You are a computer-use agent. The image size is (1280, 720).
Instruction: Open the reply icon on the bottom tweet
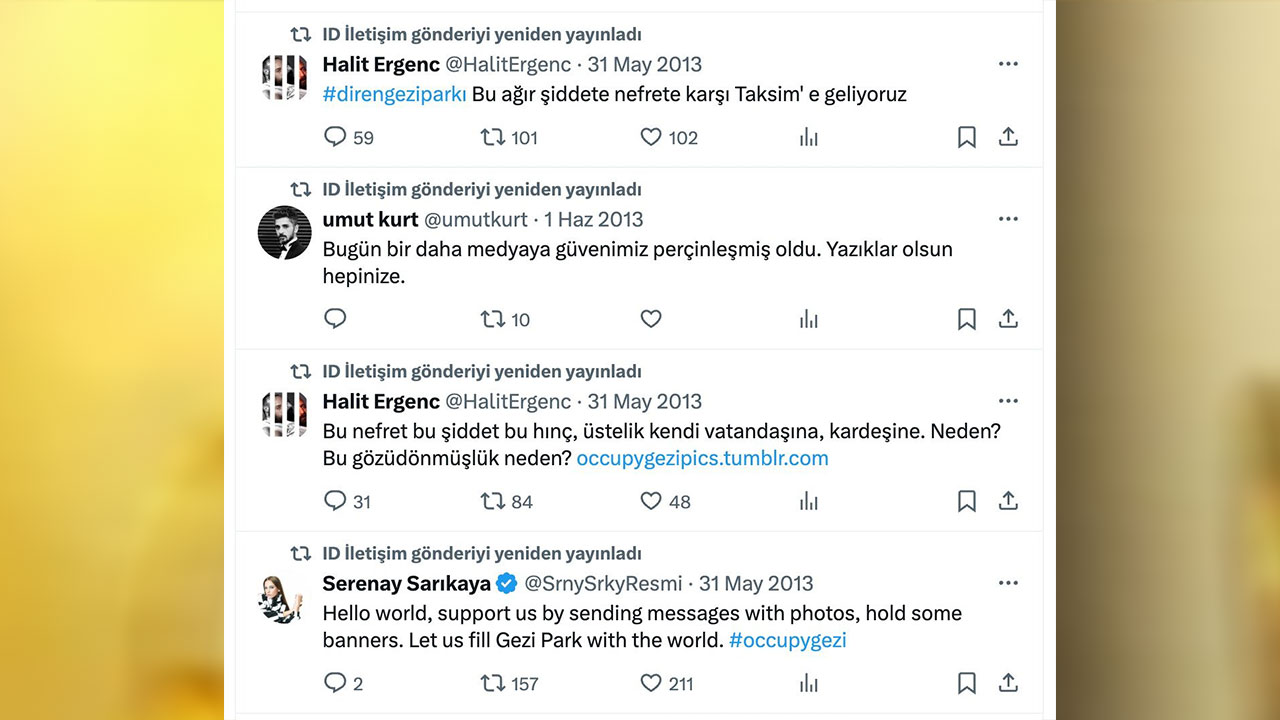point(335,683)
